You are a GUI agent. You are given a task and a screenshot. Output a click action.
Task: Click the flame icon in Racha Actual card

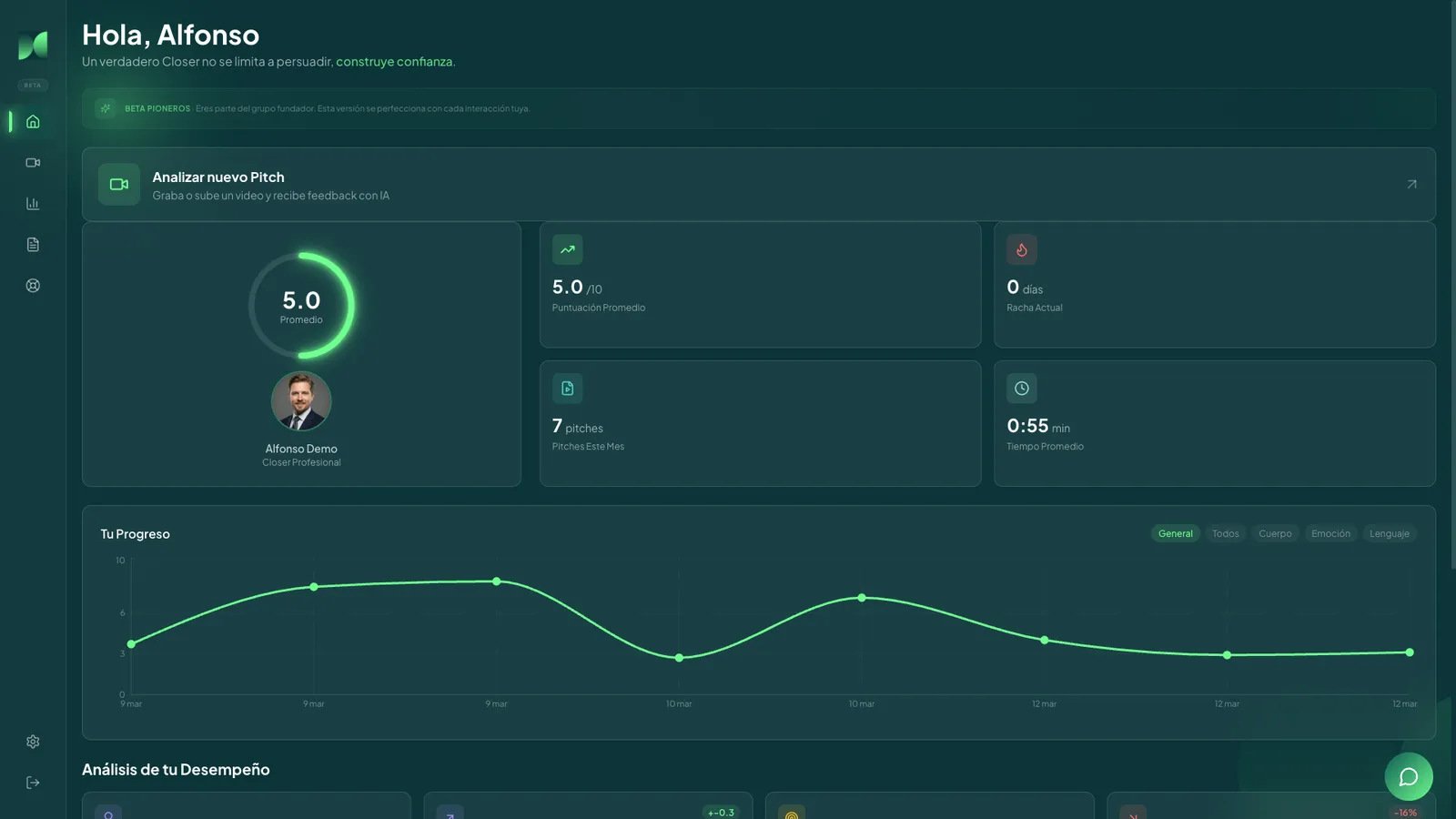pos(1022,249)
